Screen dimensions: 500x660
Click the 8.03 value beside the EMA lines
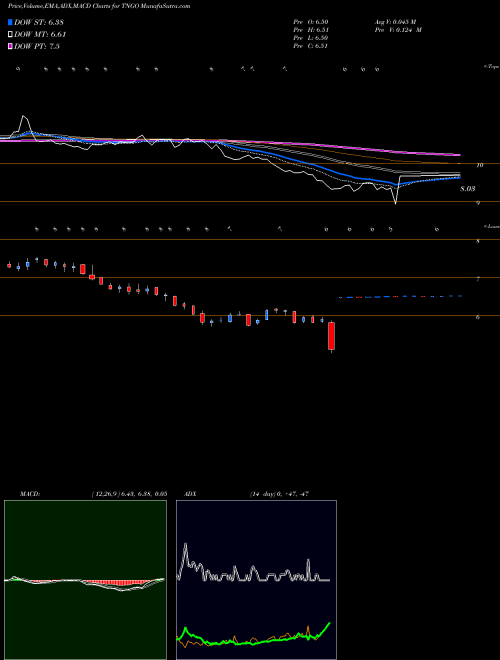[468, 189]
